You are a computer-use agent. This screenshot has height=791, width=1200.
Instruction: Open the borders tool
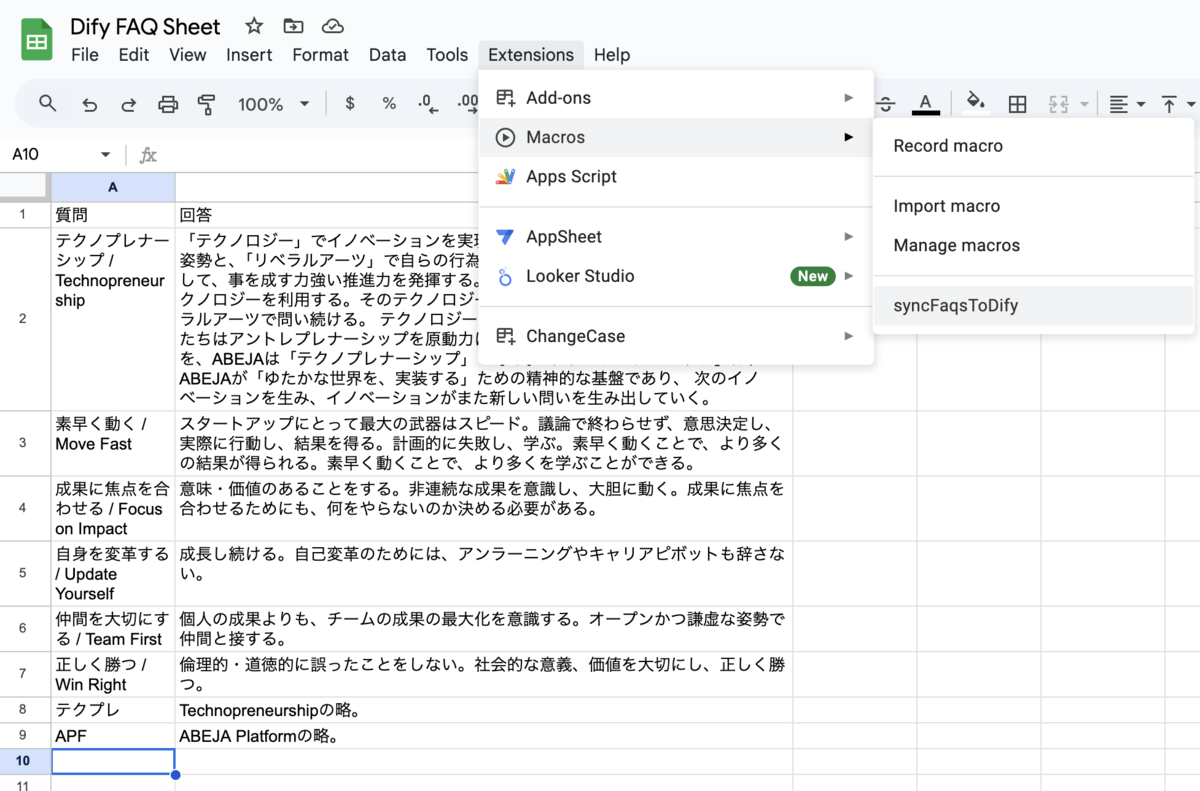click(x=1017, y=104)
